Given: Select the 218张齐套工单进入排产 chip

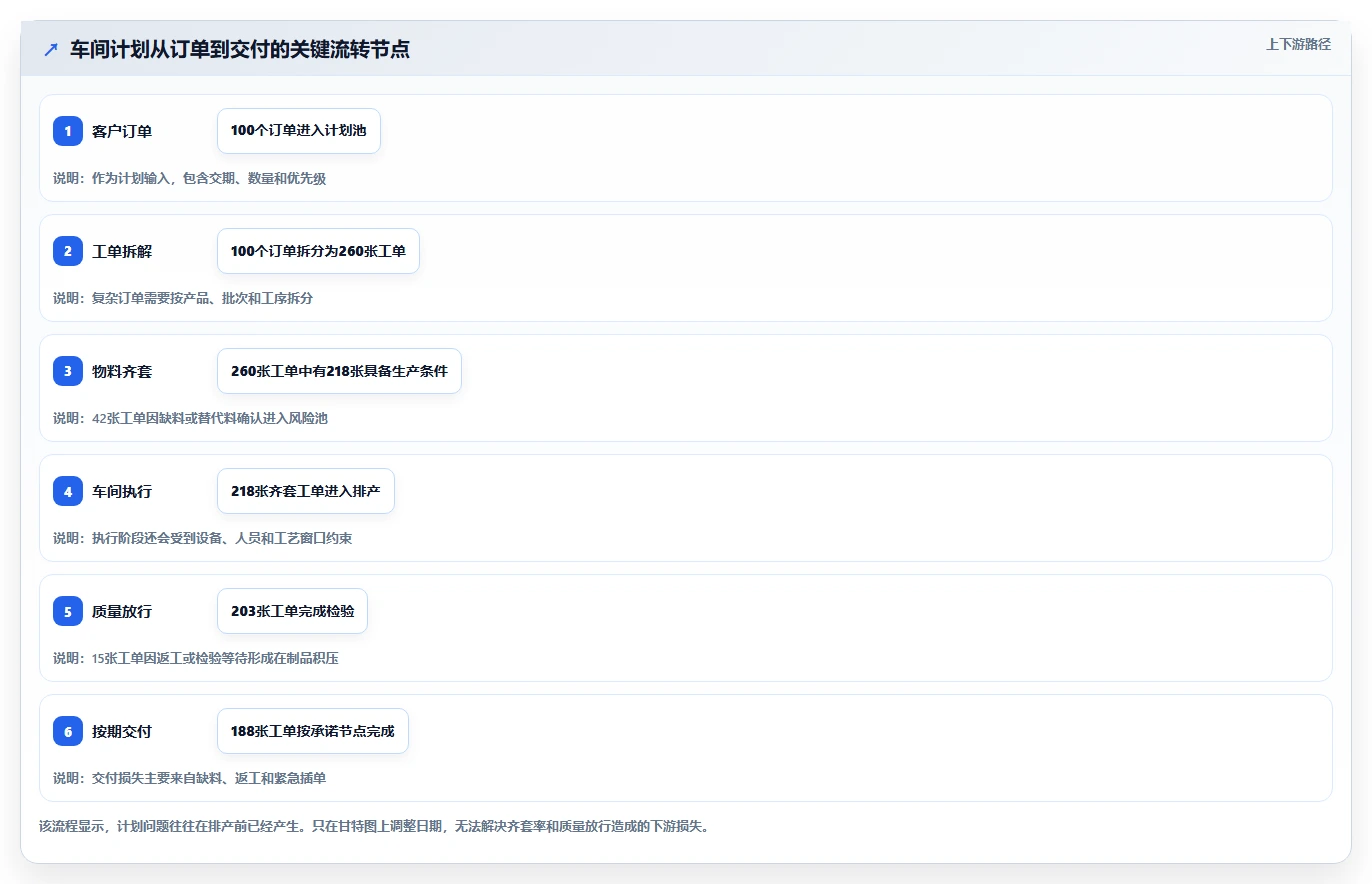Looking at the screenshot, I should (306, 491).
